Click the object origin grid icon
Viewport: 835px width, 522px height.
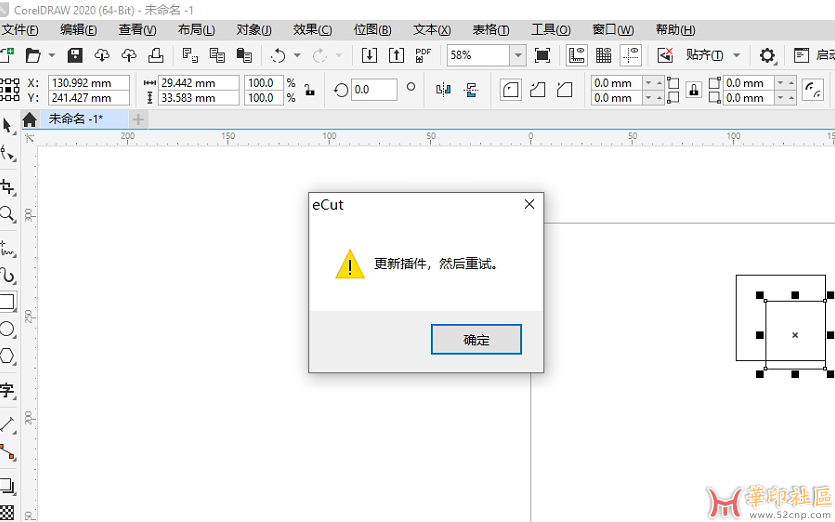click(x=10, y=89)
